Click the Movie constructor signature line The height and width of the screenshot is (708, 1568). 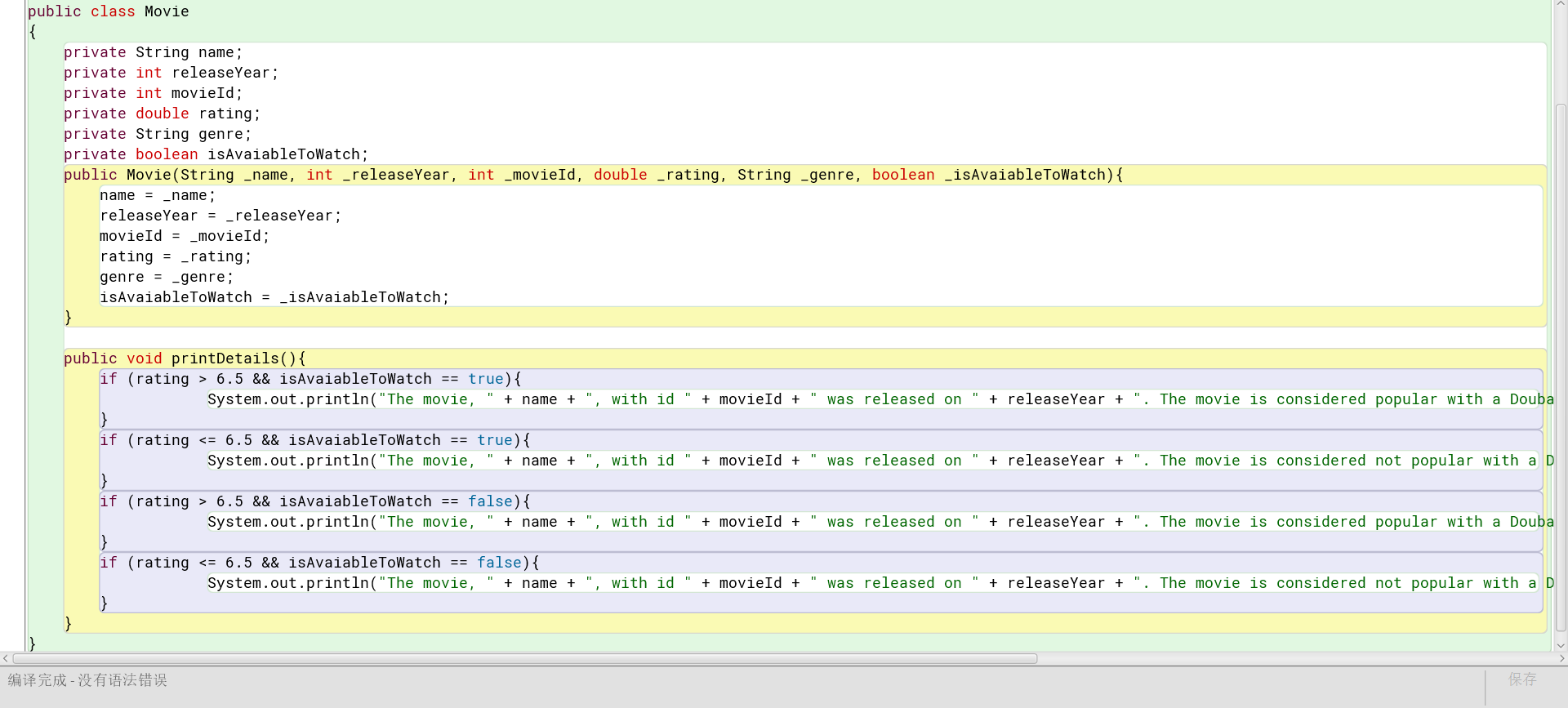(x=594, y=175)
